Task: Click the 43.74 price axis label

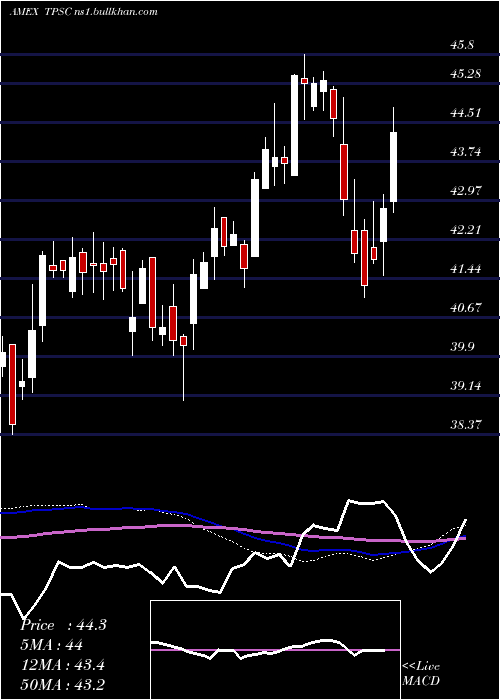Action: (x=466, y=152)
